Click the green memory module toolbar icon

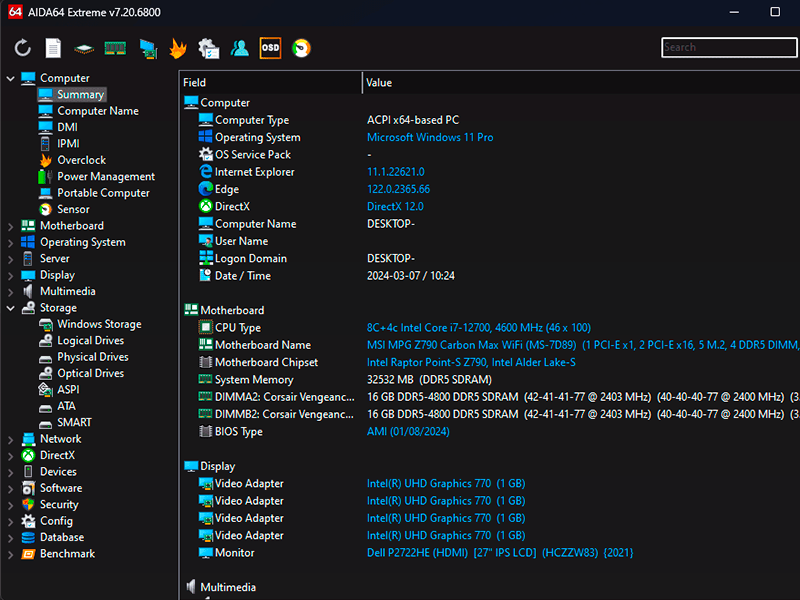click(115, 48)
